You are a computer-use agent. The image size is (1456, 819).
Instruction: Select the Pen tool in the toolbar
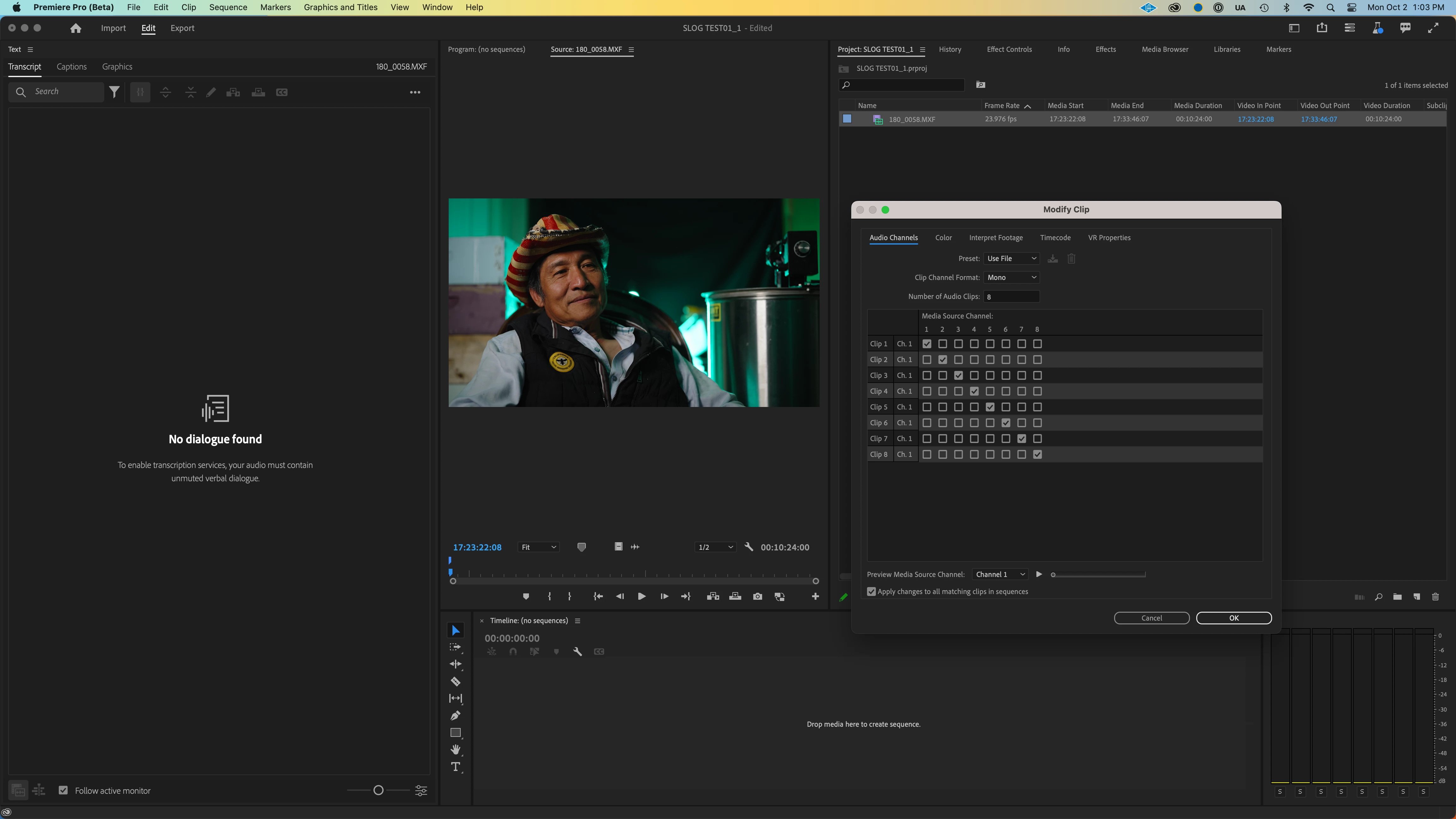(x=455, y=716)
